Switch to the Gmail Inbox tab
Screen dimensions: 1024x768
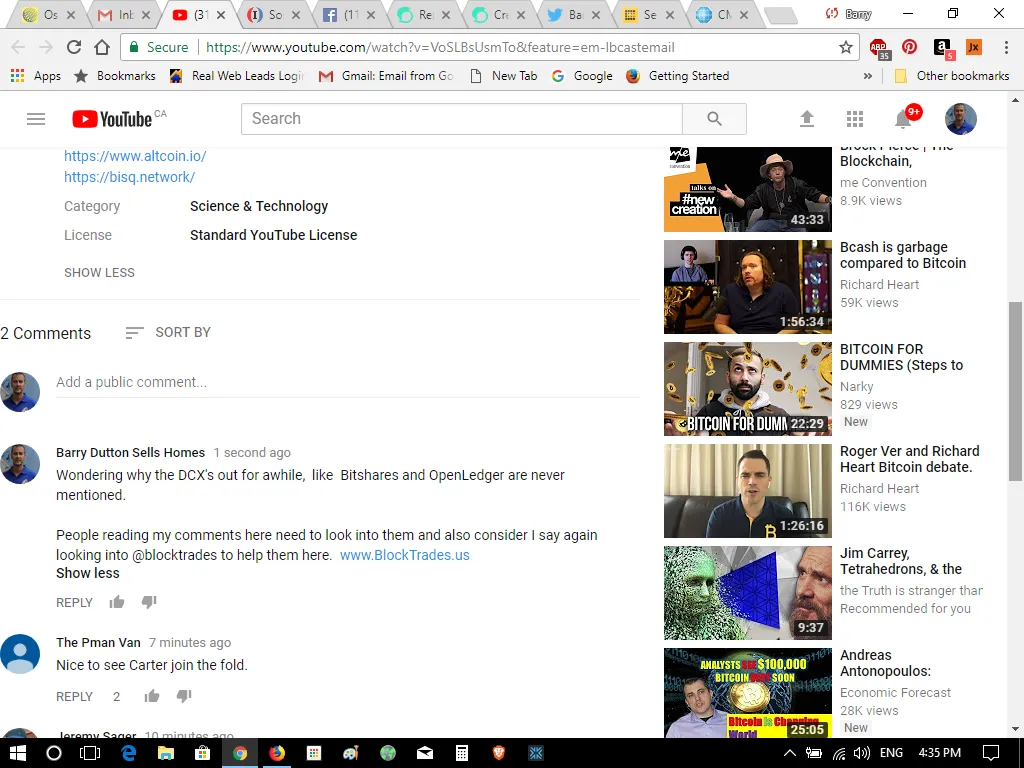pos(123,14)
